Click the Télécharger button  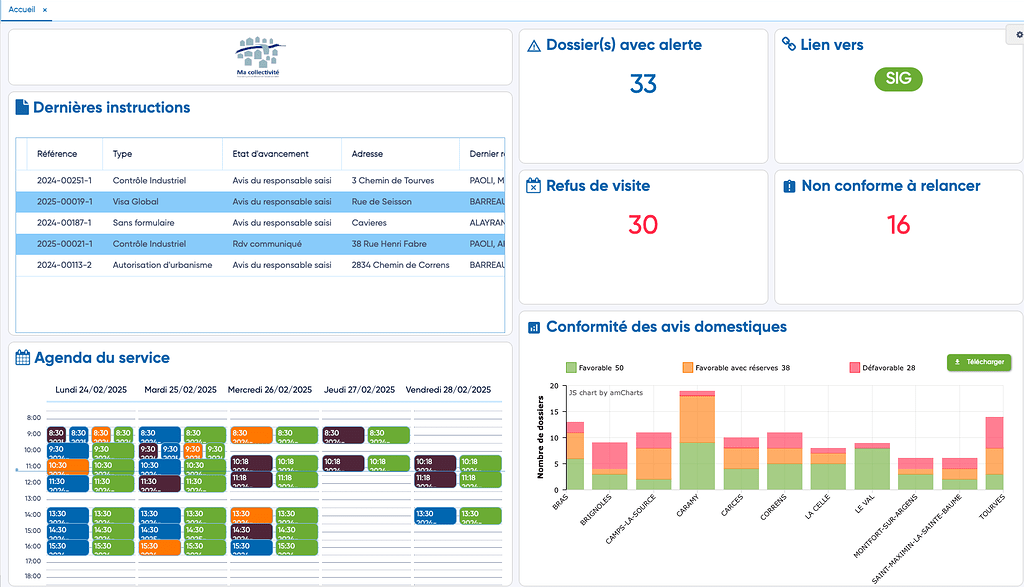point(978,362)
